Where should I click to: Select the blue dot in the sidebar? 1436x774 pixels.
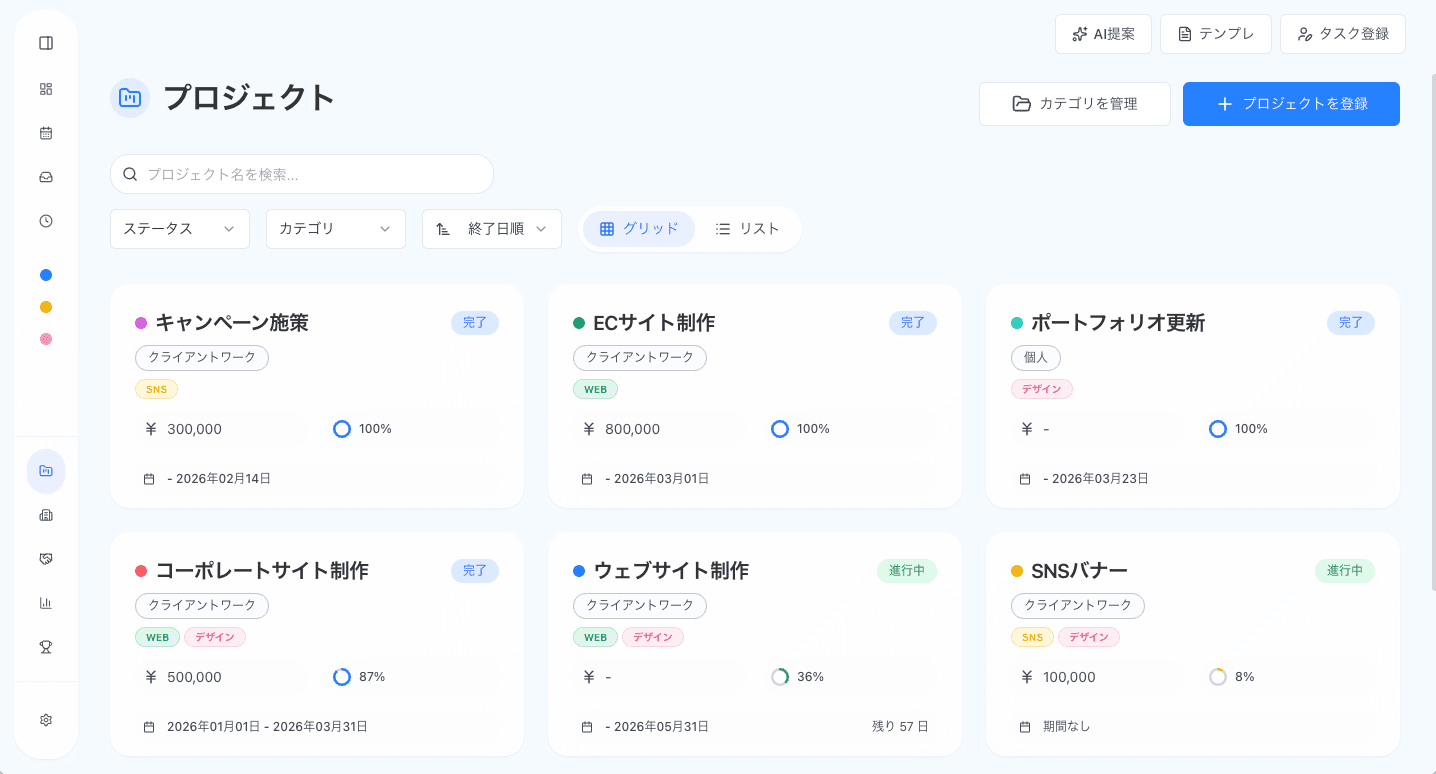tap(45, 274)
